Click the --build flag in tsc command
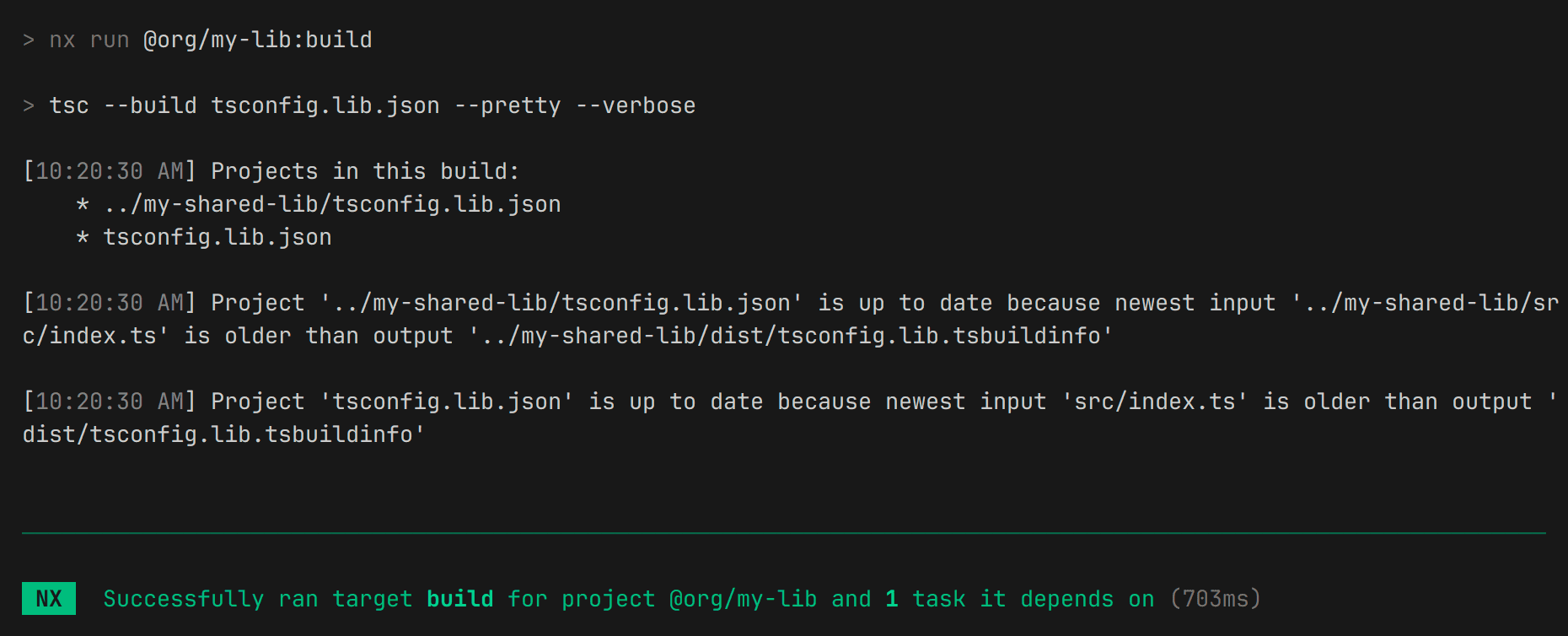1568x636 pixels. point(150,105)
